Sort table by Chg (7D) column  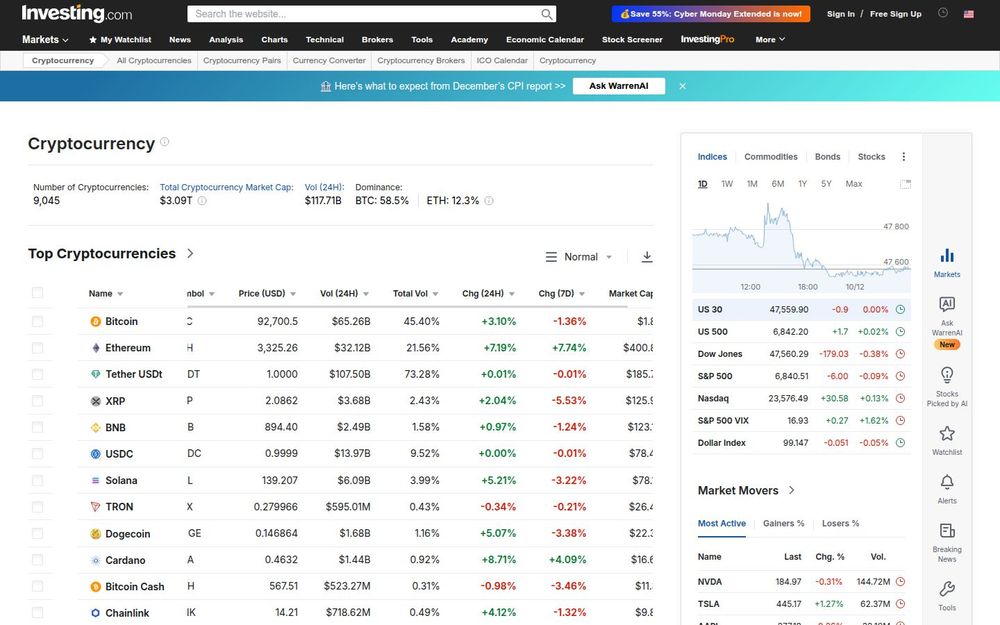[x=561, y=293]
